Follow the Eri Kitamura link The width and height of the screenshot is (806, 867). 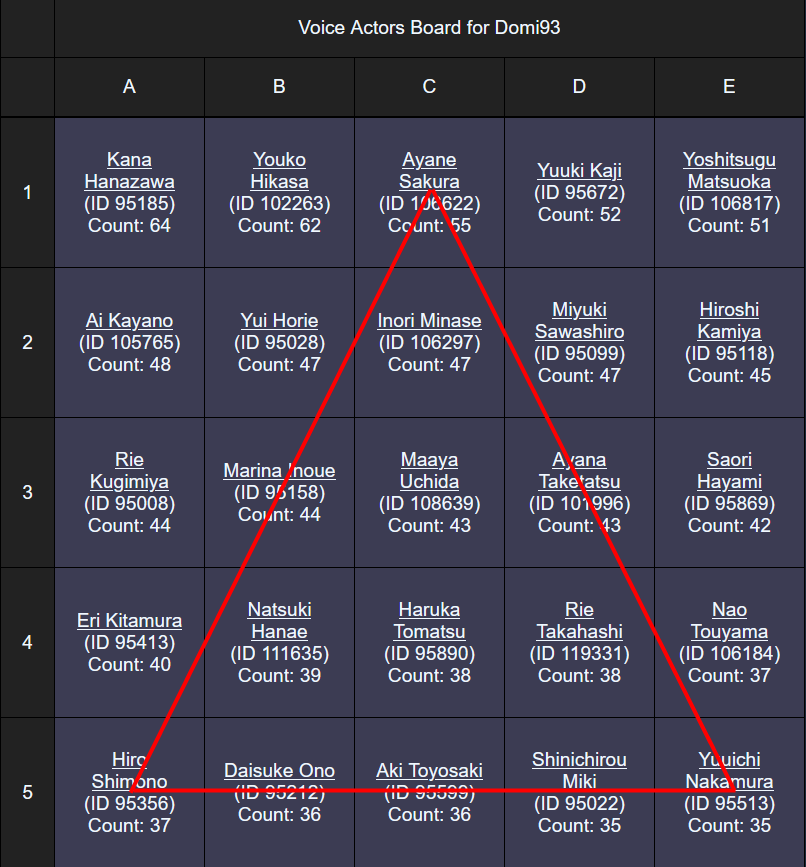click(129, 621)
